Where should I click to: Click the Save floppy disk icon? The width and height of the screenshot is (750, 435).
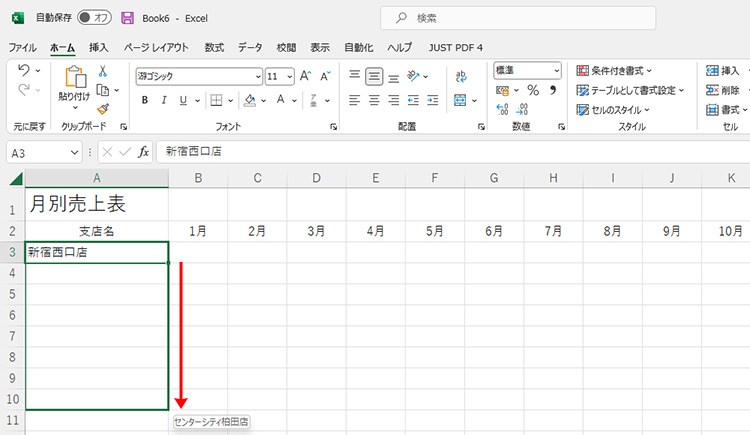click(127, 18)
